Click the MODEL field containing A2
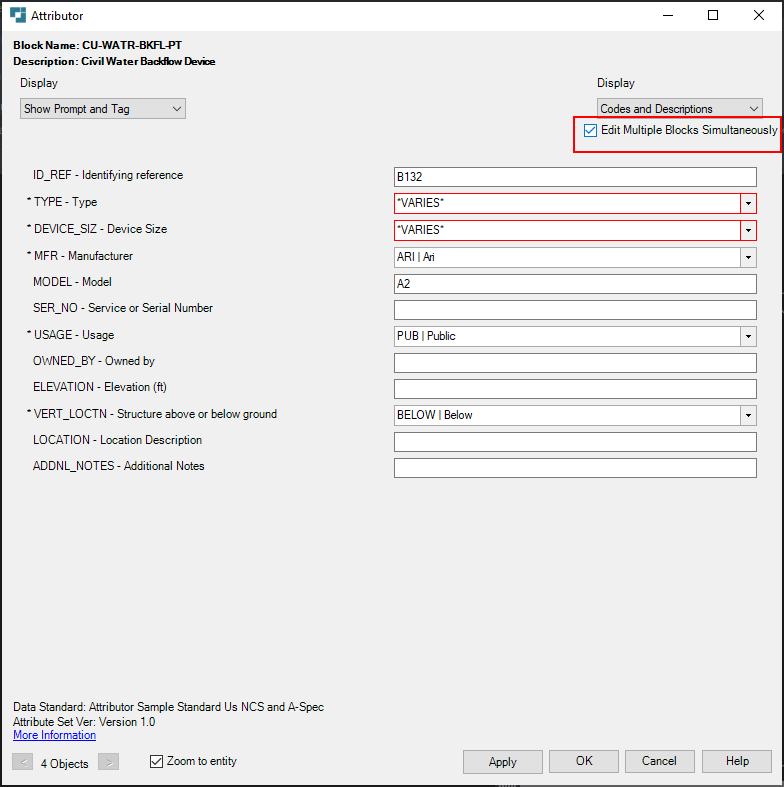The width and height of the screenshot is (784, 787). coord(575,284)
